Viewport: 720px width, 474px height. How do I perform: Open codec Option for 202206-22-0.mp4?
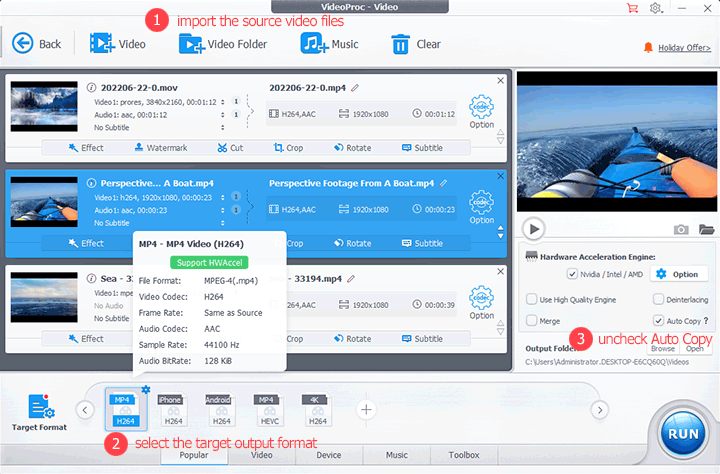pyautogui.click(x=481, y=112)
